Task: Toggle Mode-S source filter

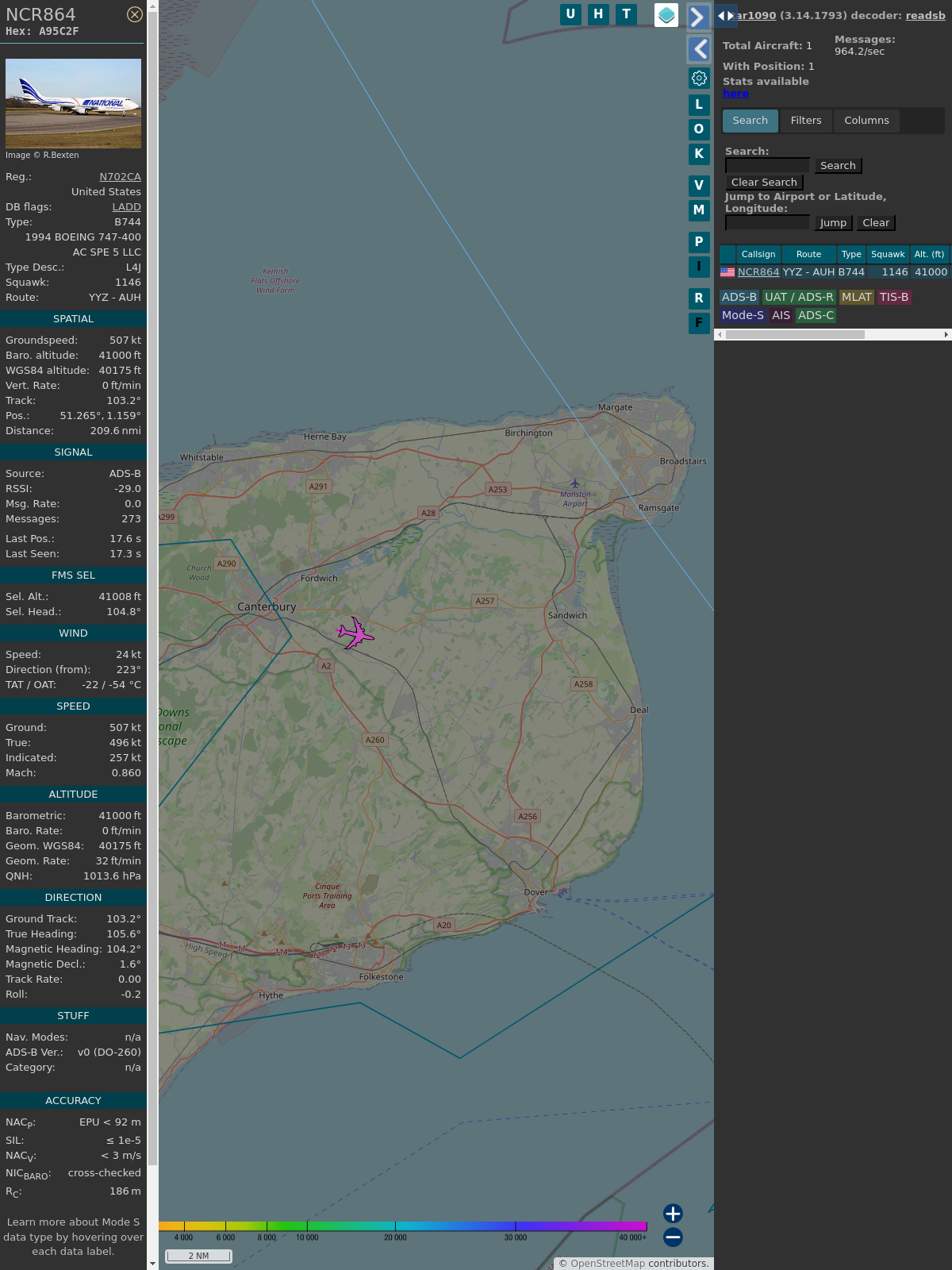Action: (743, 315)
